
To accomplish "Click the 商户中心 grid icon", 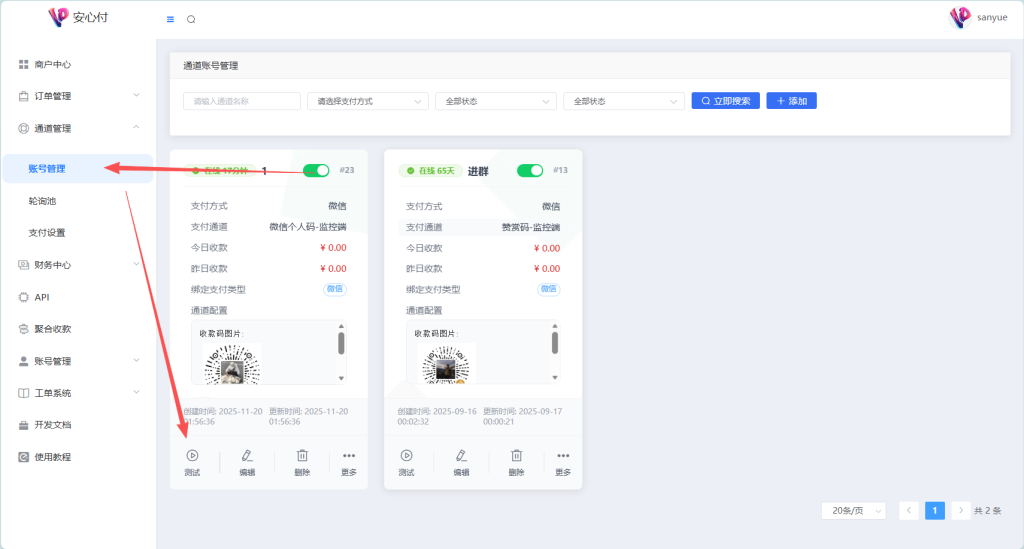I will (24, 64).
